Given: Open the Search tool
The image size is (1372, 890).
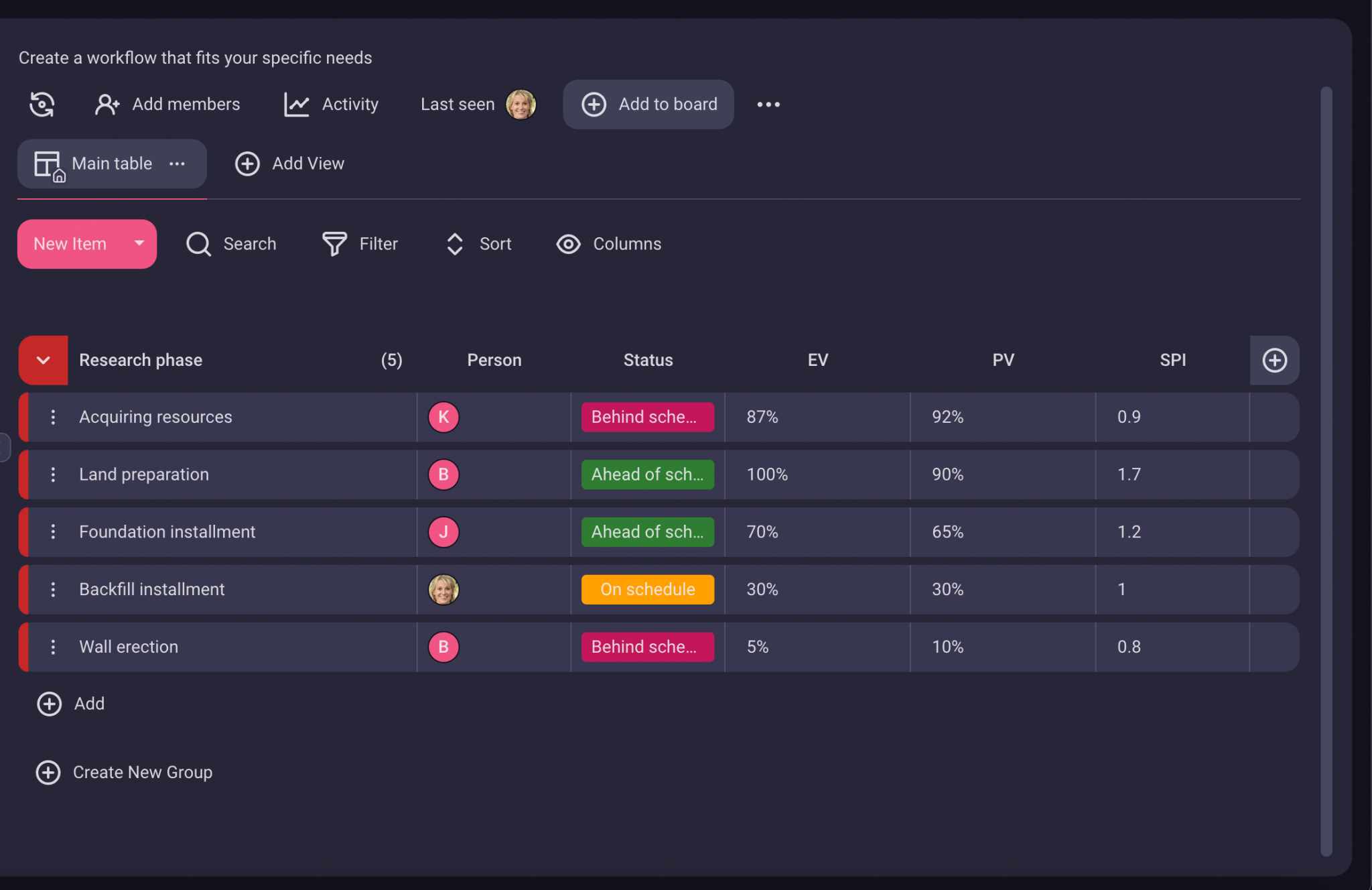Looking at the screenshot, I should 231,244.
